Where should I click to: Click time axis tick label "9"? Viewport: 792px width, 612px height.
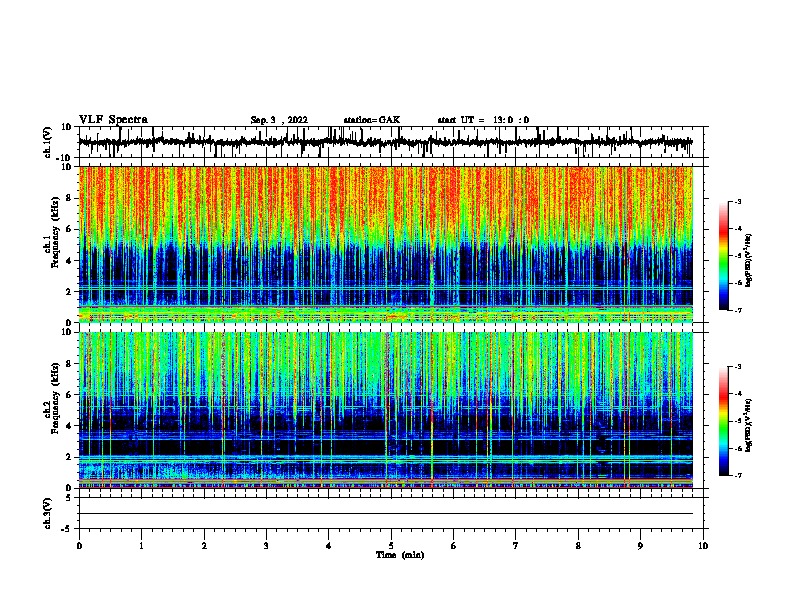(x=640, y=546)
